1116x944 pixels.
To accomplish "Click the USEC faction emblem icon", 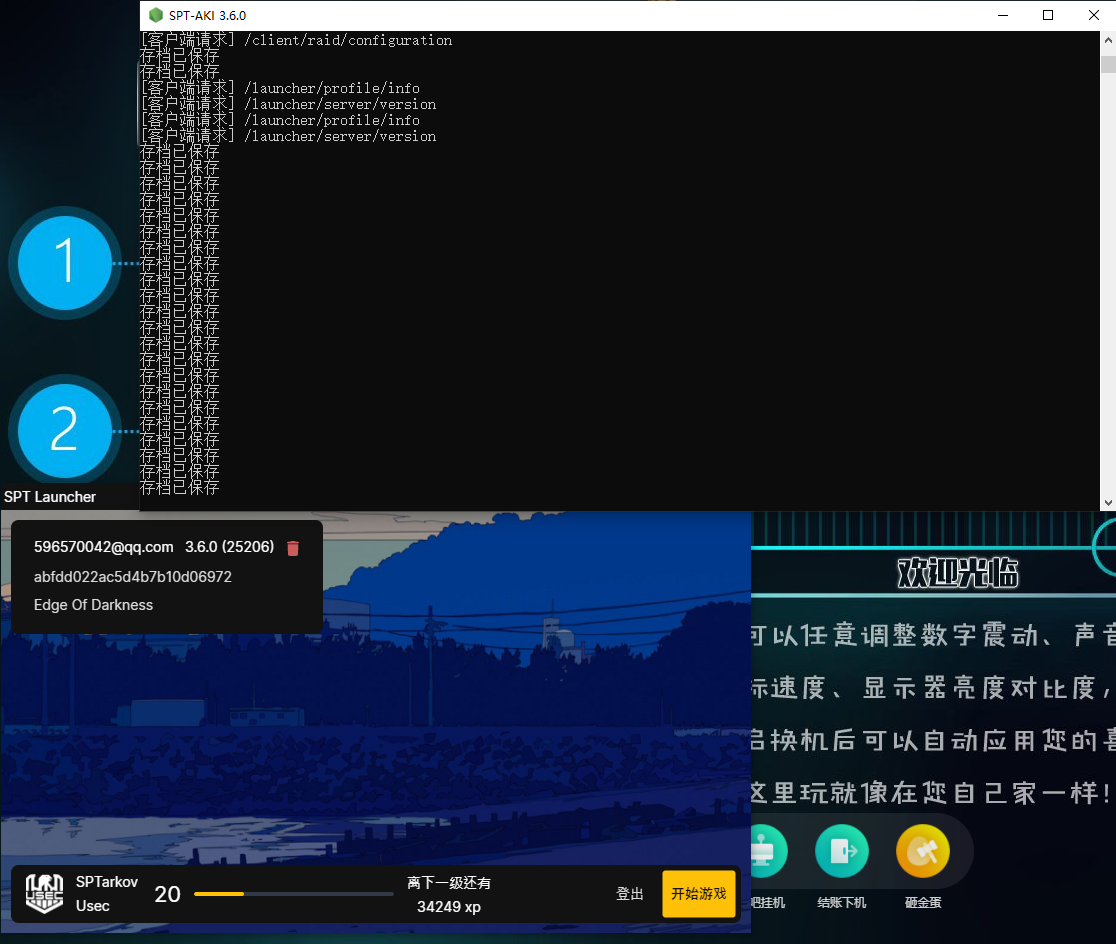I will tap(44, 893).
